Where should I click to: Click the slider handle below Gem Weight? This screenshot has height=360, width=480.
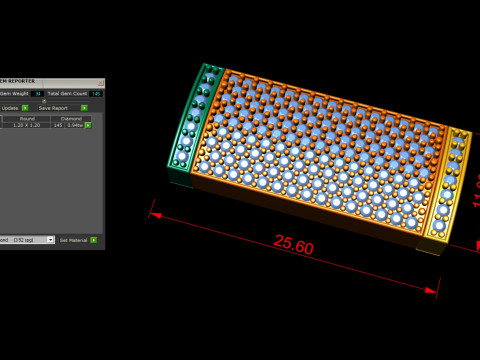[x=44, y=101]
